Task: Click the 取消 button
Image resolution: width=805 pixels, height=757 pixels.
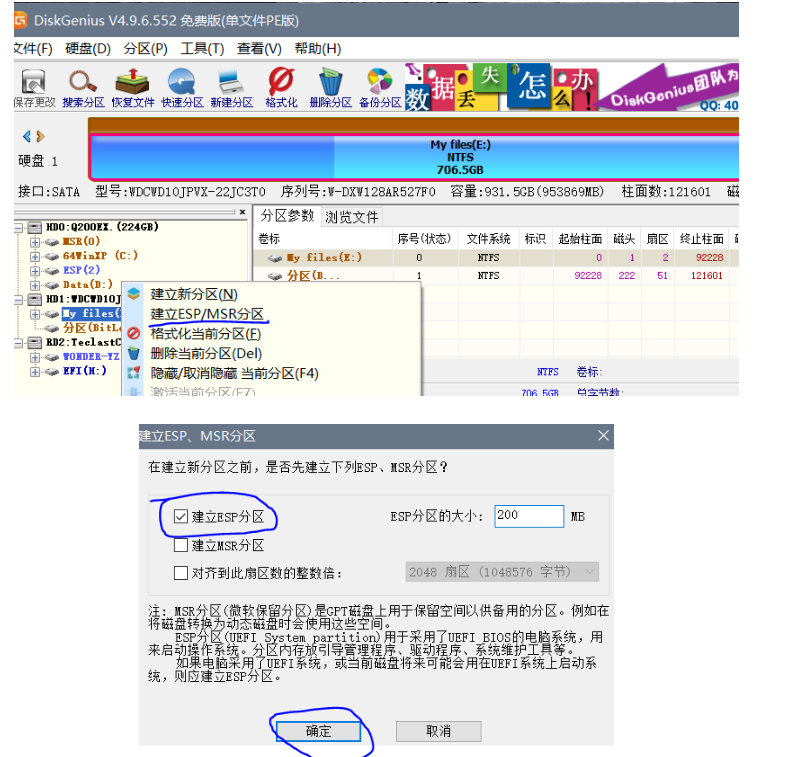Action: [x=438, y=731]
